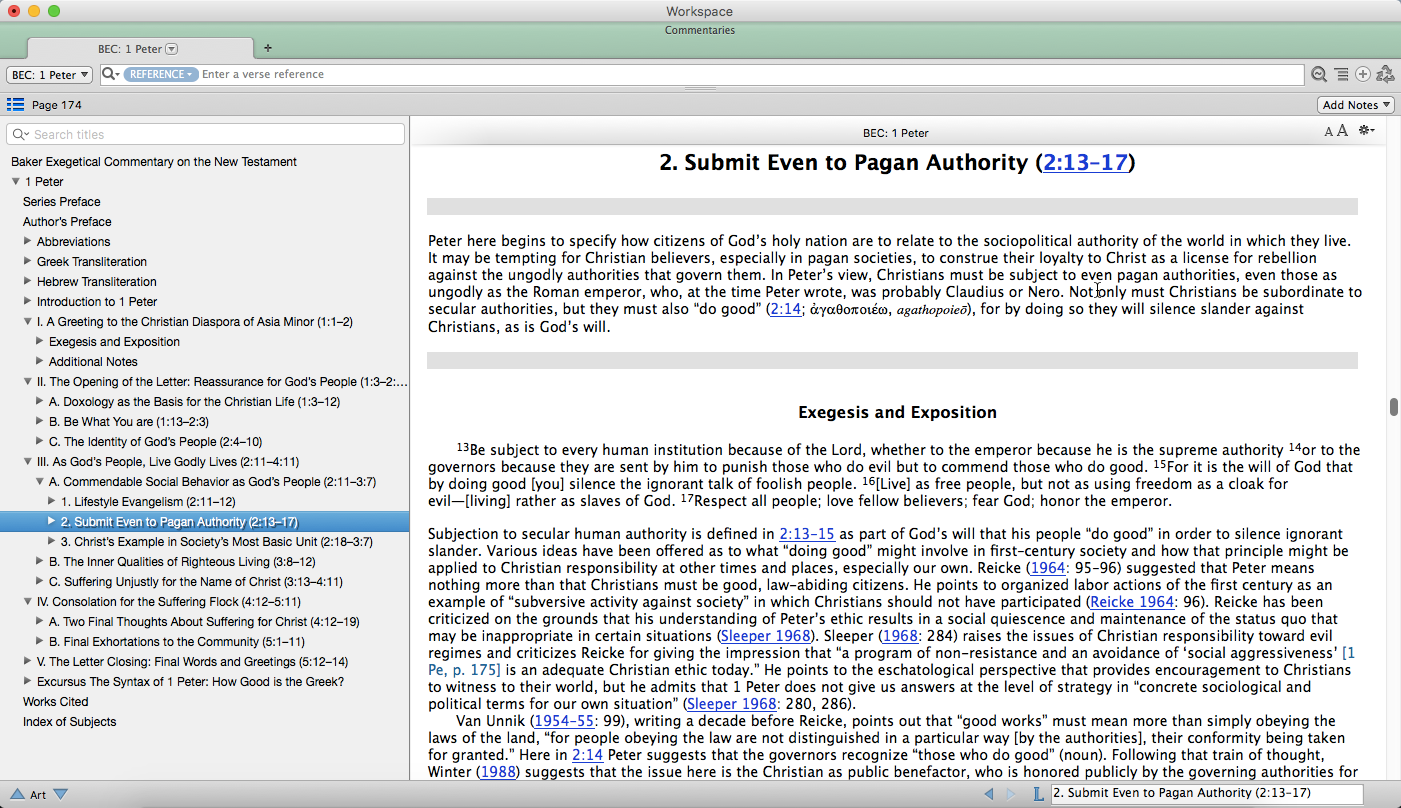
Task: Open the REFERENCE search type dropdown
Action: tap(161, 74)
